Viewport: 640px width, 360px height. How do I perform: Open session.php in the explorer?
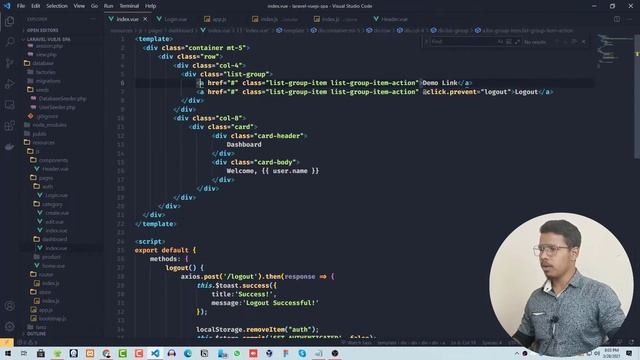click(49, 46)
